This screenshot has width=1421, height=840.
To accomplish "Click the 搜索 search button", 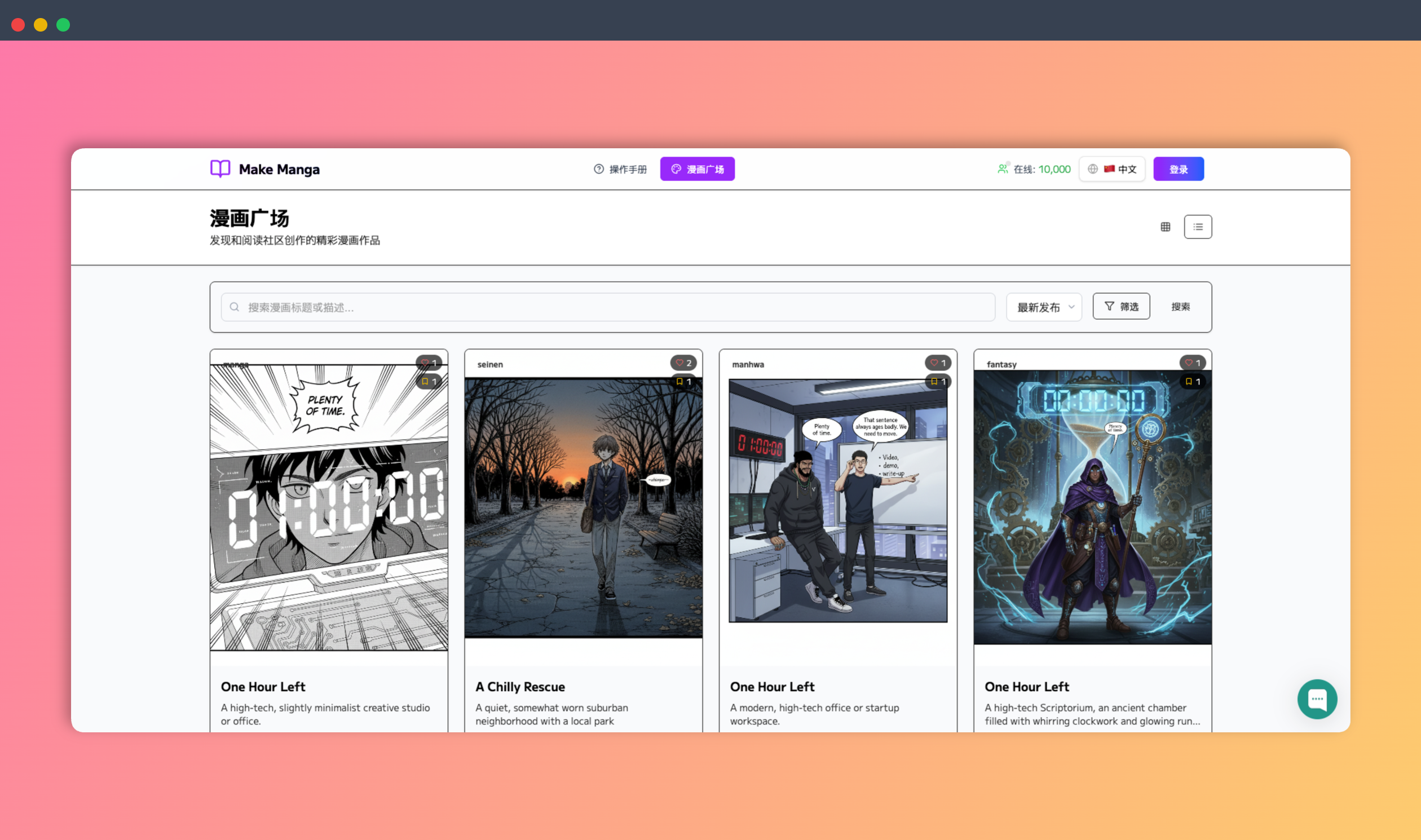I will click(1180, 306).
